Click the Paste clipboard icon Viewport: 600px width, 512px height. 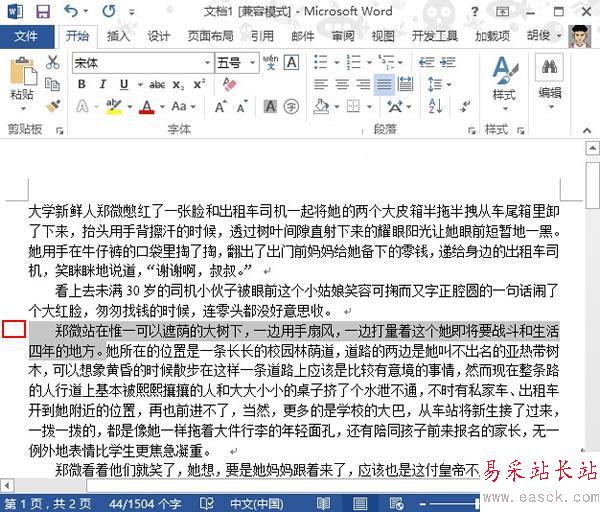point(22,72)
